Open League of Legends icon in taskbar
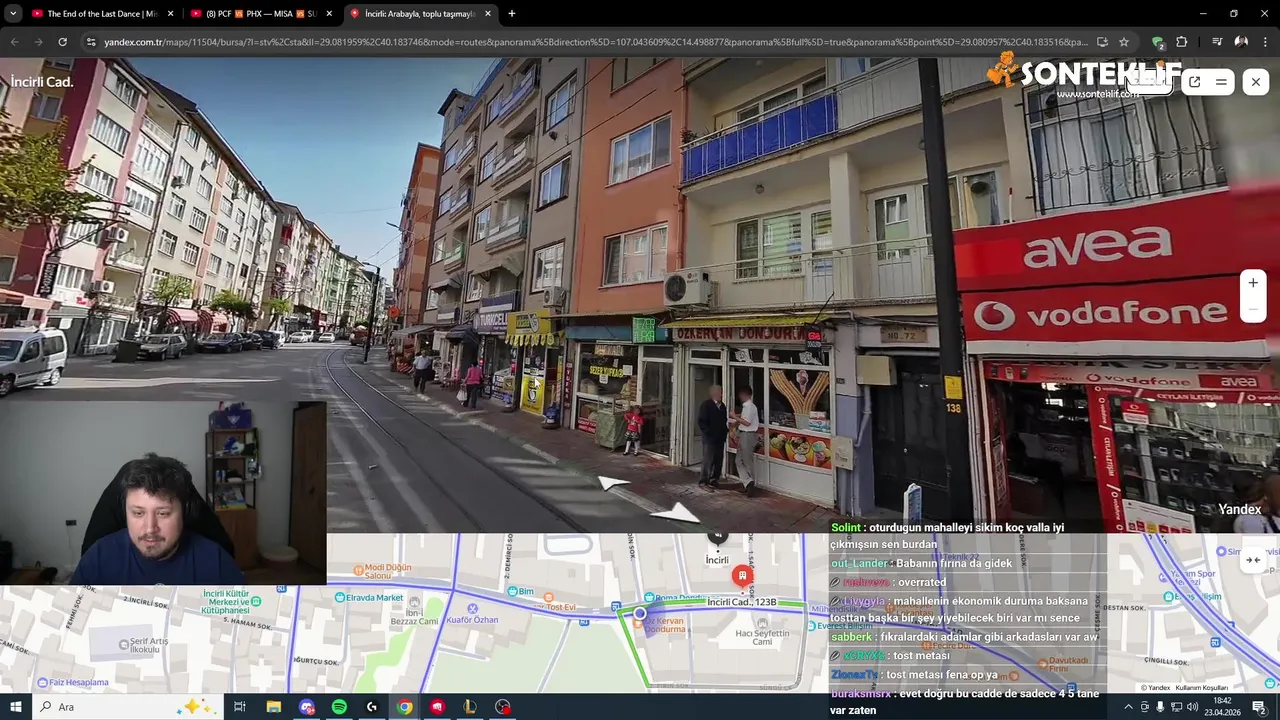 coord(470,707)
